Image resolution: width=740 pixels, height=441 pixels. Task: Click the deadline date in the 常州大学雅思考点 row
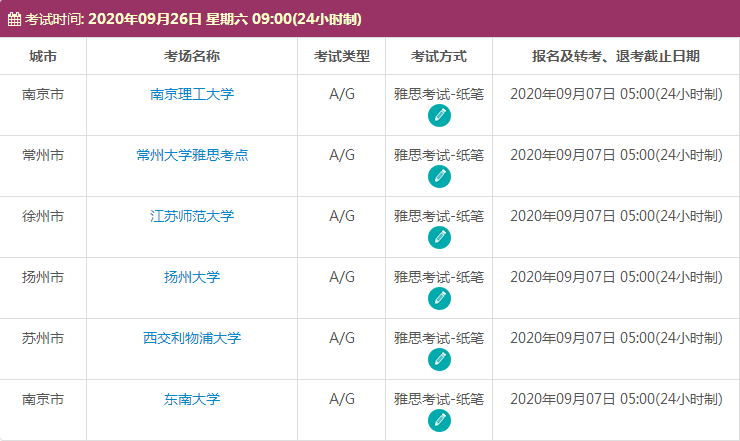point(616,155)
